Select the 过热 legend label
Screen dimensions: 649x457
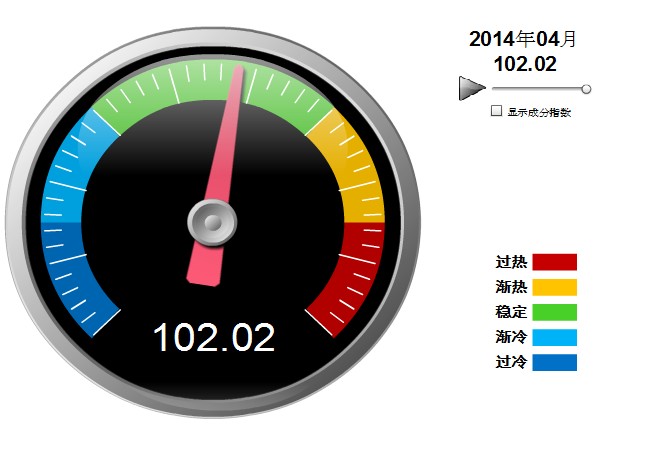[511, 262]
